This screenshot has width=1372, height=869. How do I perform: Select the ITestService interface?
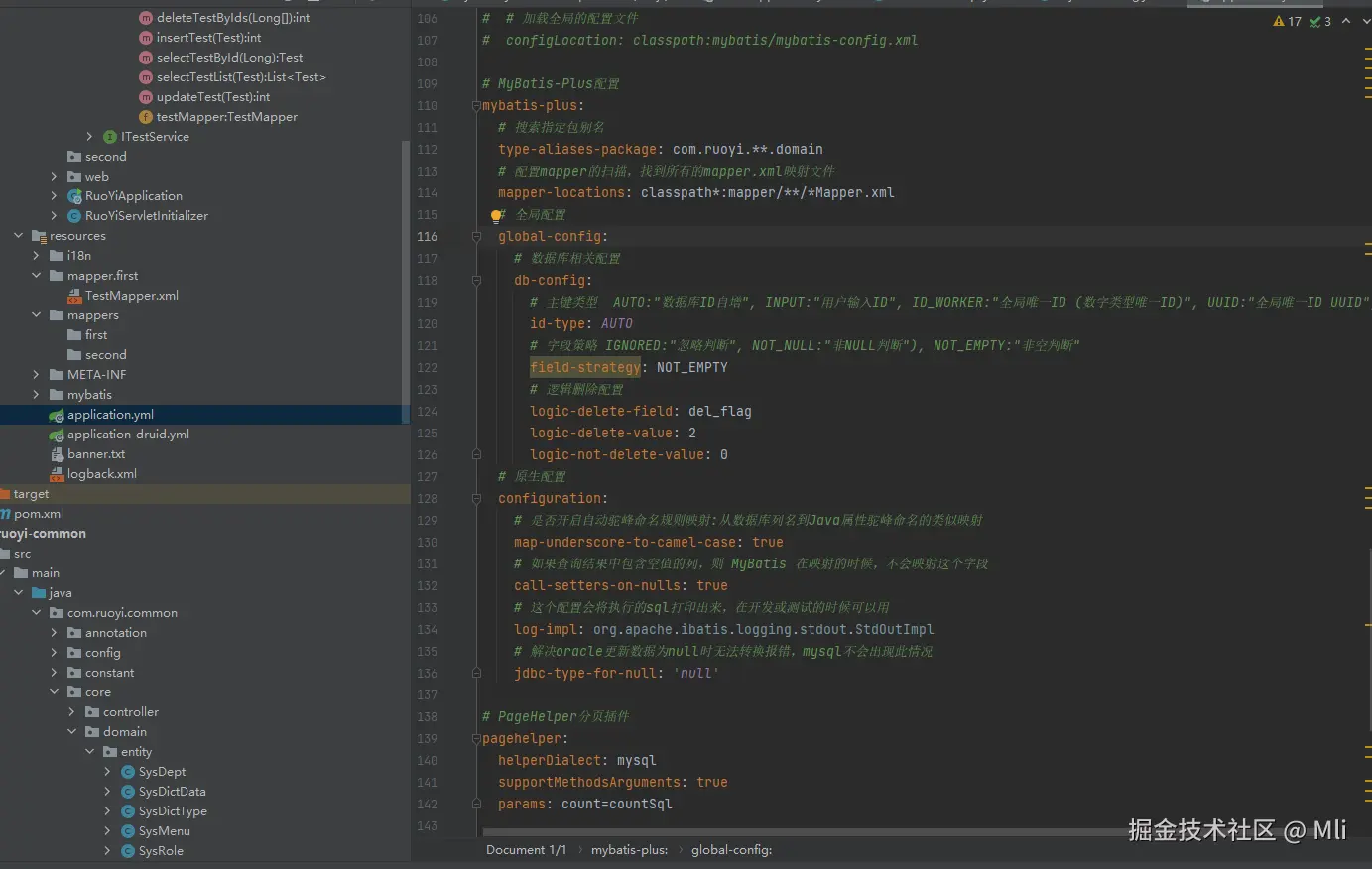tap(154, 137)
